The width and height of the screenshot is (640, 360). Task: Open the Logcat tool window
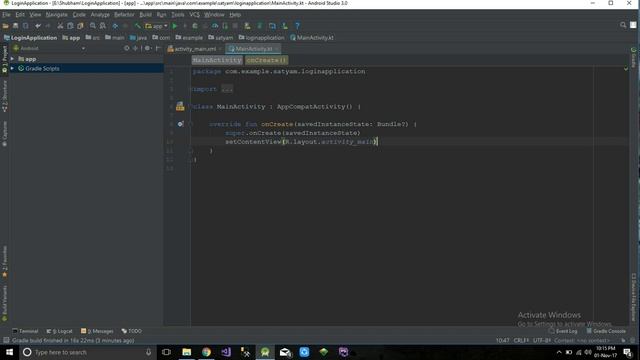point(60,331)
